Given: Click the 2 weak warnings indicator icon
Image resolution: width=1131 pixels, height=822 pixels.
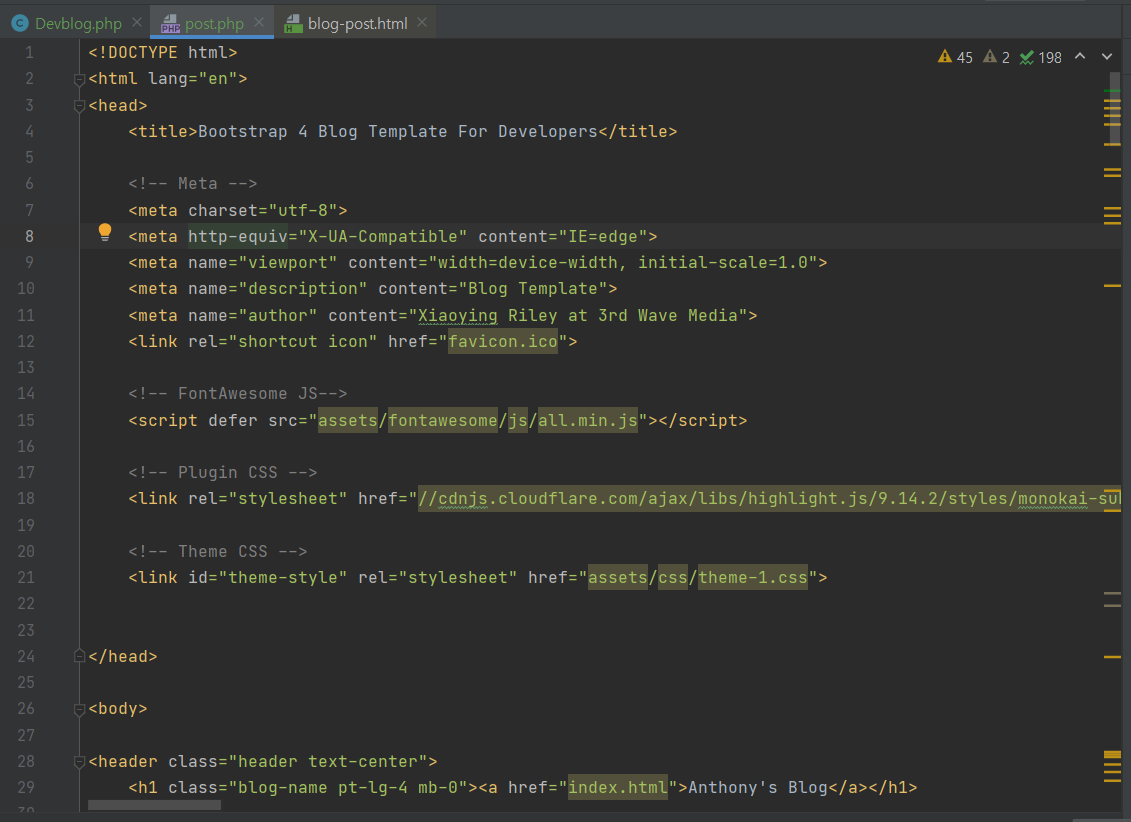Looking at the screenshot, I should tap(990, 56).
